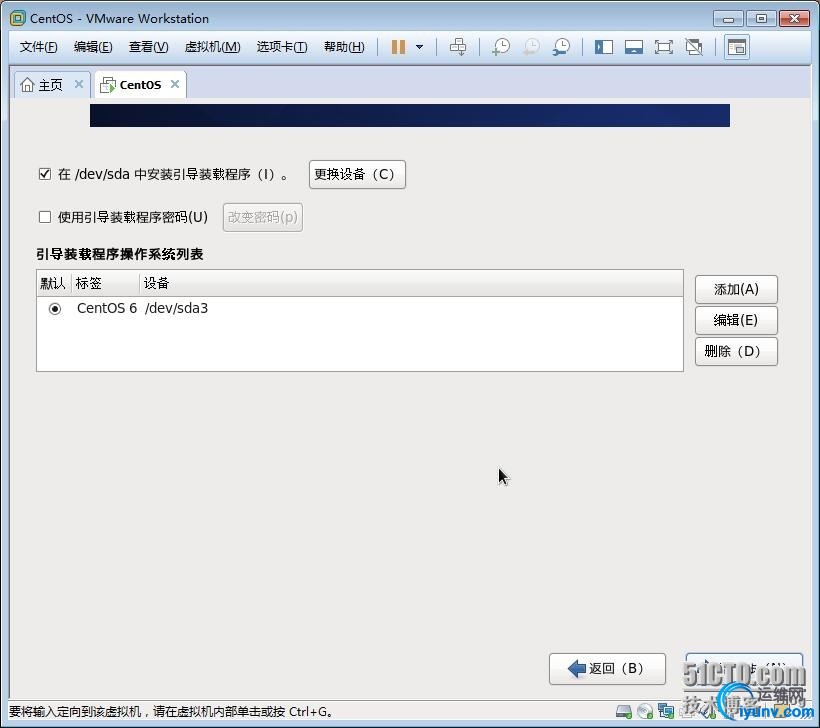Click the revert to snapshot icon

531,47
